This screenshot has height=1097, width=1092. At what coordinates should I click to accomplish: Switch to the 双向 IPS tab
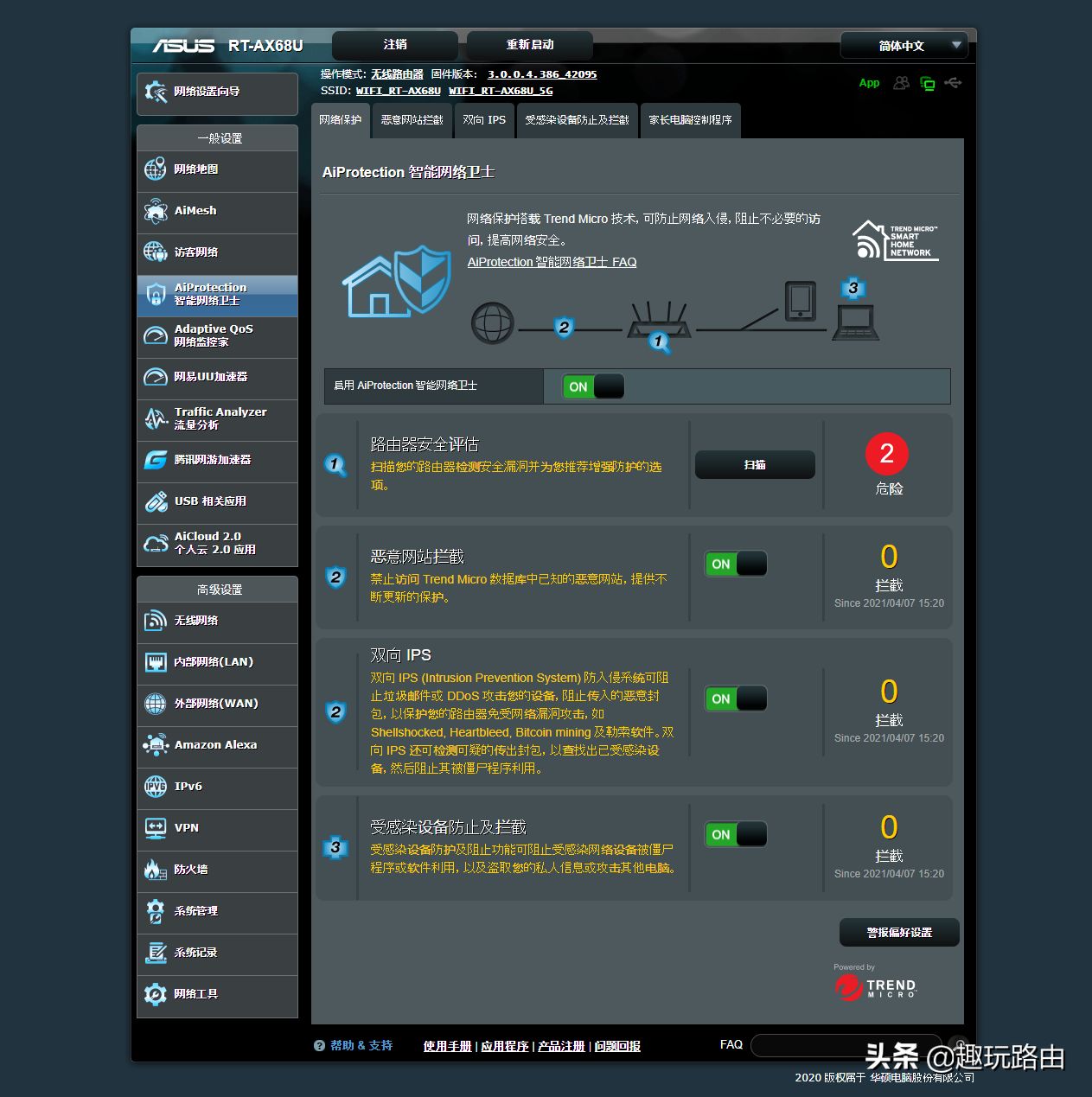pos(484,120)
